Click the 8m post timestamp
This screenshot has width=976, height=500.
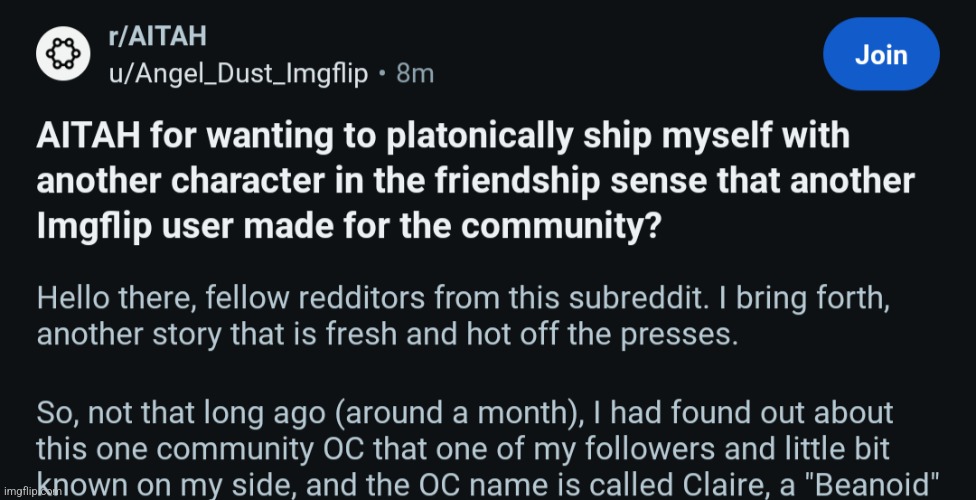[415, 73]
